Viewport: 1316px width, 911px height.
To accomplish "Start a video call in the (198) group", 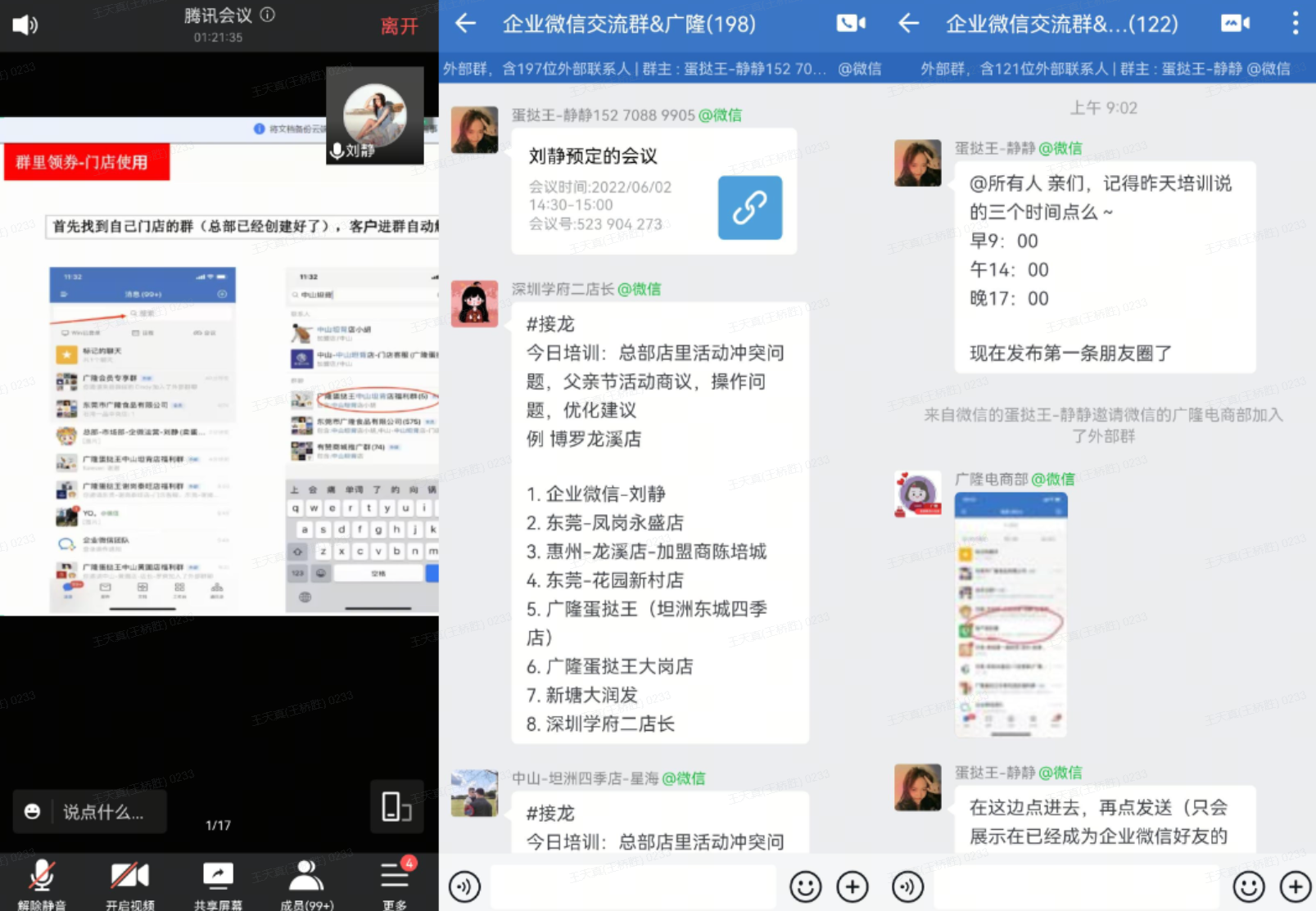I will [x=851, y=24].
